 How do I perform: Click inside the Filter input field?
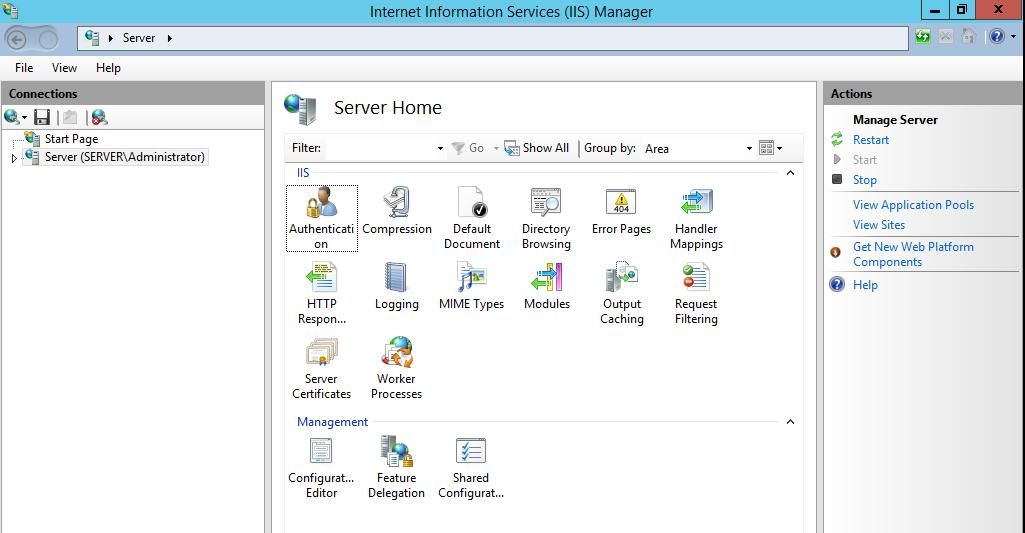click(x=380, y=148)
